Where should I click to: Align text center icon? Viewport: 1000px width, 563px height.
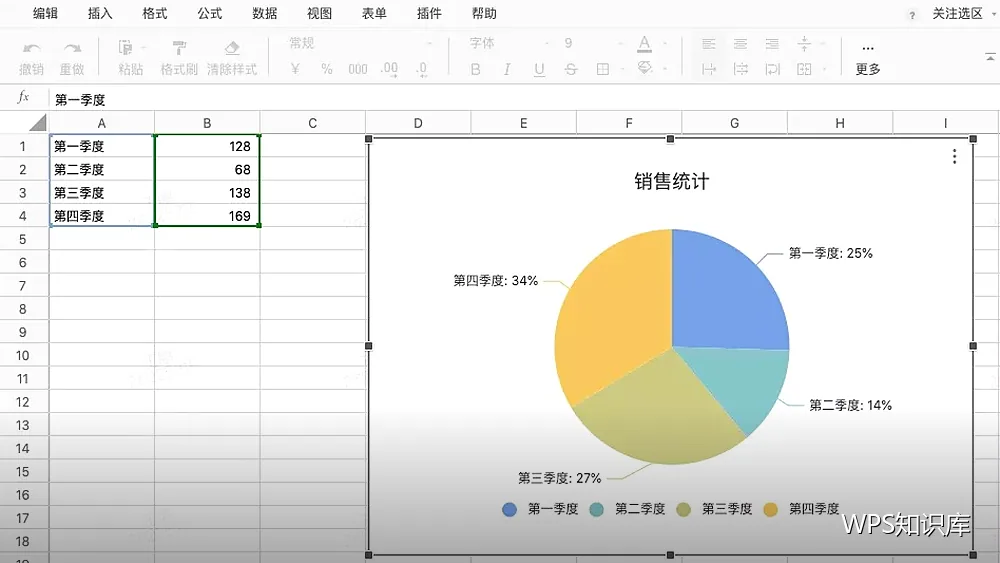(740, 44)
